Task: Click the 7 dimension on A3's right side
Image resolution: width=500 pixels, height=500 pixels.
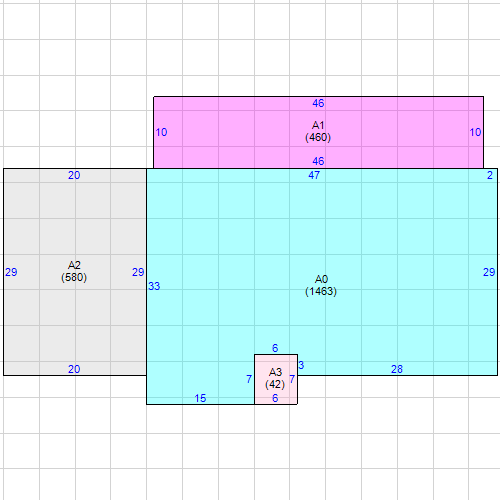Action: (292, 379)
